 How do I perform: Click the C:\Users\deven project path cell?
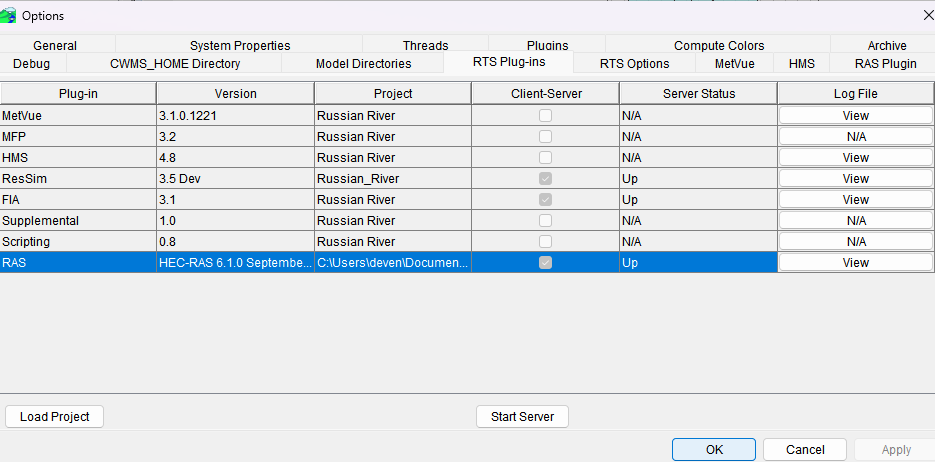(x=393, y=262)
